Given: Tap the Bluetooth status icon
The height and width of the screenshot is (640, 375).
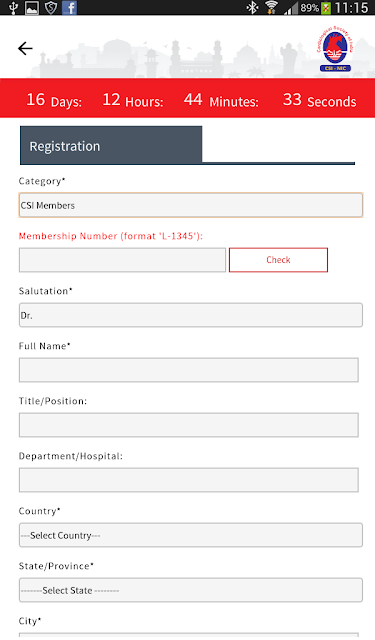Looking at the screenshot, I should point(253,7).
